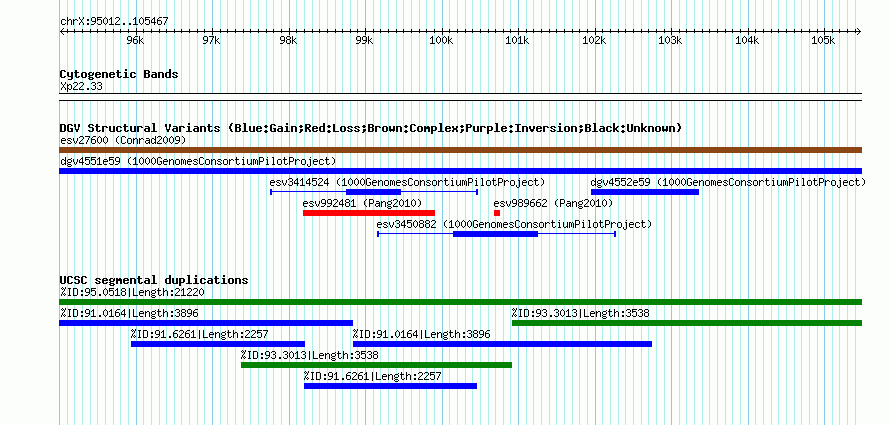Select the %ID:95.0518|Length:21220 duplication label
Image resolution: width=890 pixels, height=425 pixels.
coord(132,293)
